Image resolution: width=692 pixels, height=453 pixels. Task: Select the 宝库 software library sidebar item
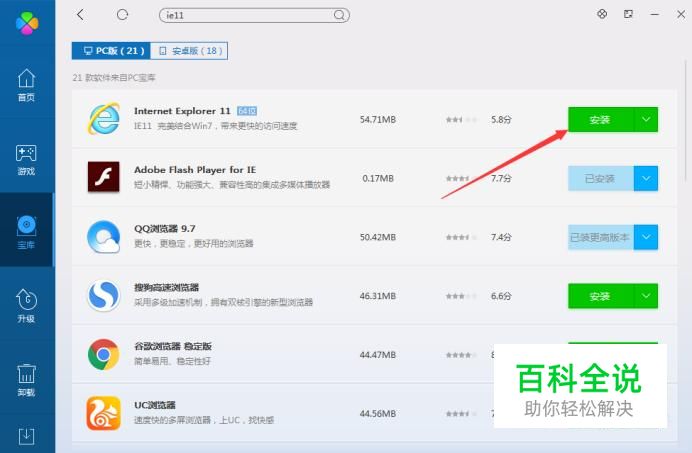click(x=26, y=232)
